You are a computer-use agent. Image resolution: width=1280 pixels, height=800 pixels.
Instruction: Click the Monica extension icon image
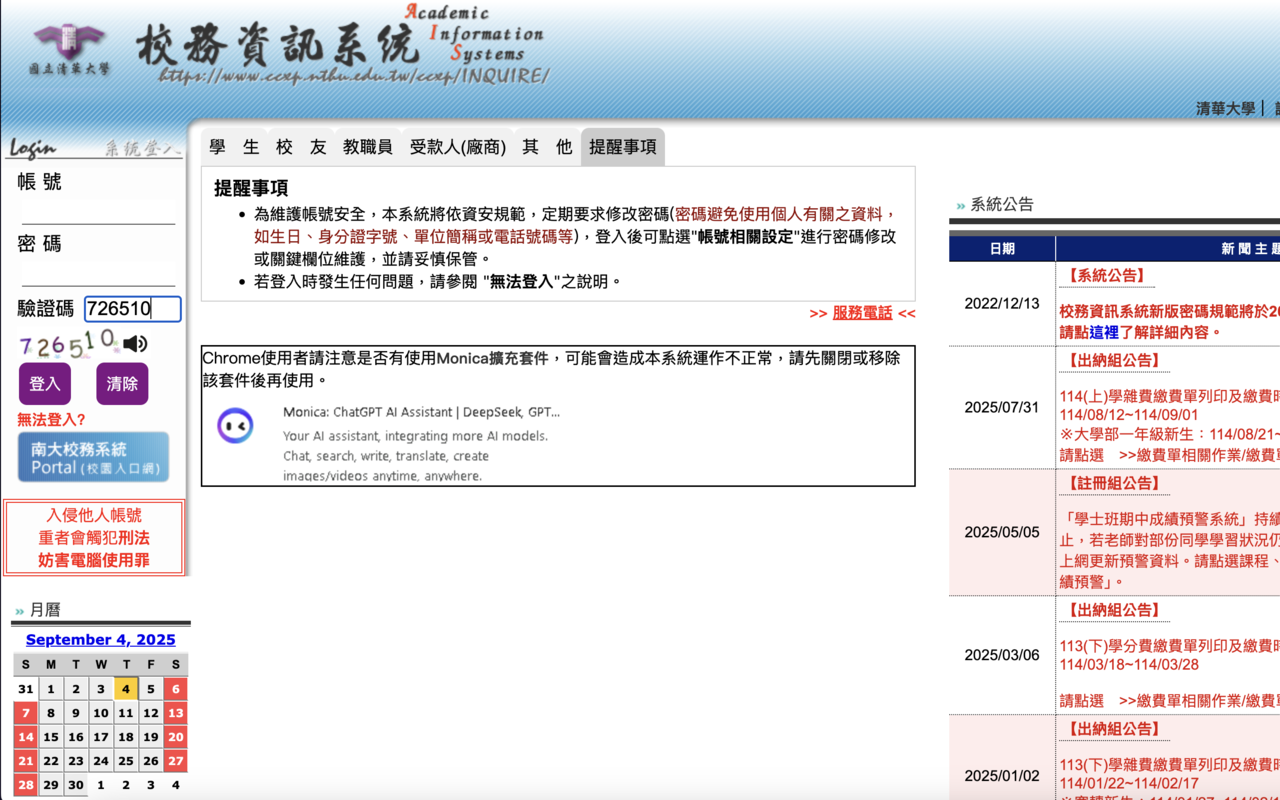[235, 426]
